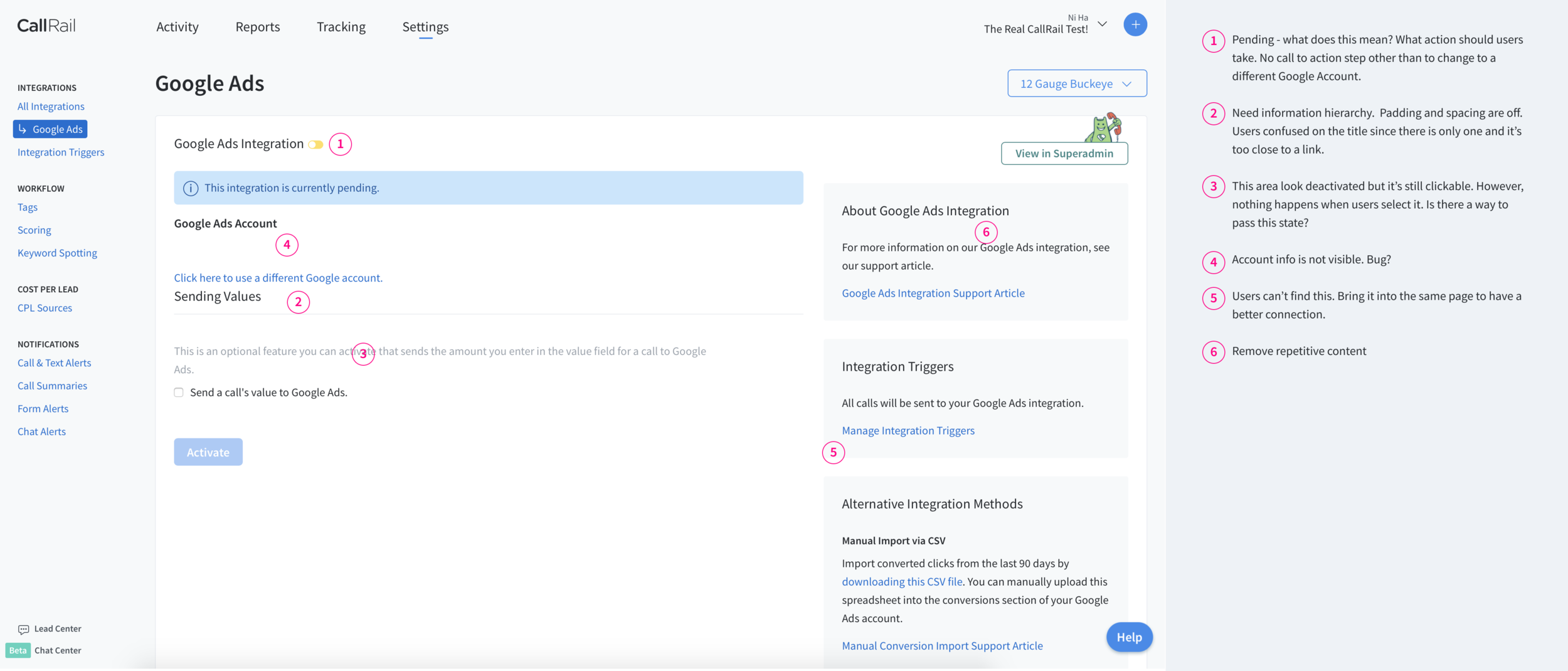Click link to use different Google account
The width and height of the screenshot is (1568, 671).
(x=278, y=278)
